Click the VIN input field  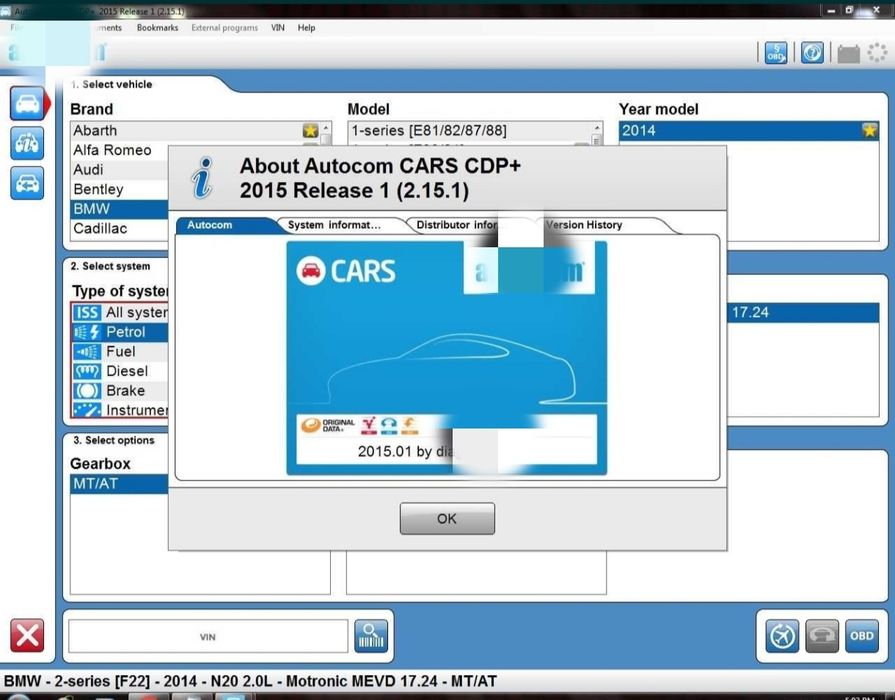coord(208,636)
